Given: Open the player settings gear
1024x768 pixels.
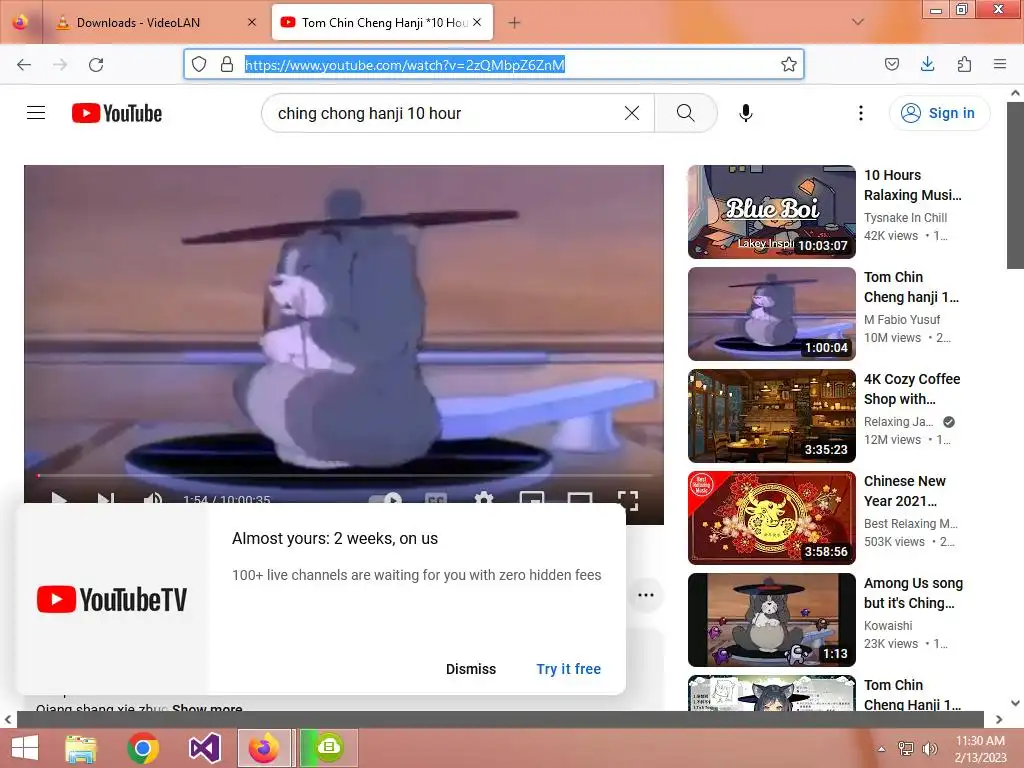Looking at the screenshot, I should 483,498.
